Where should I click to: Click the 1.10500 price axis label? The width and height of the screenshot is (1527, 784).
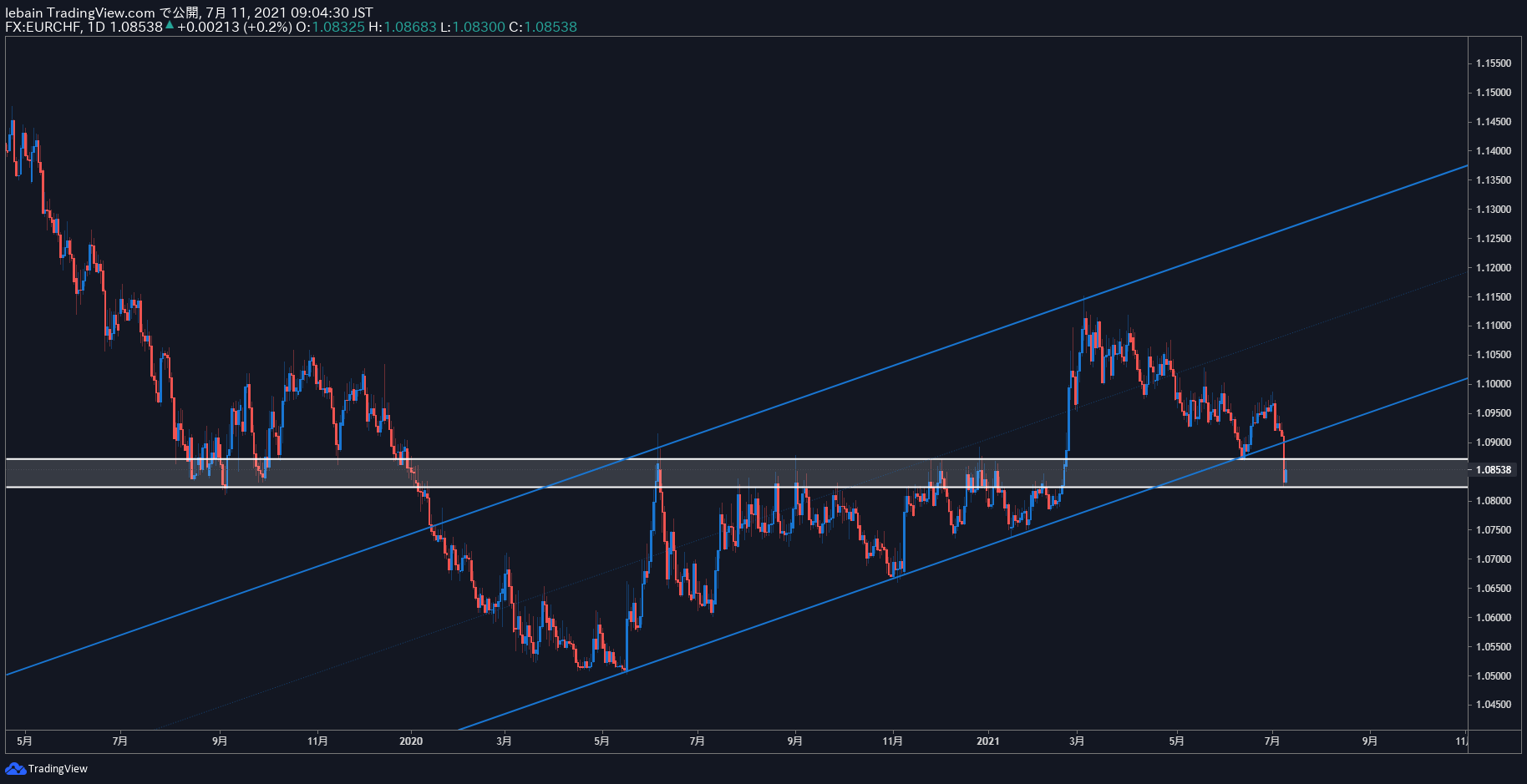tap(1494, 355)
